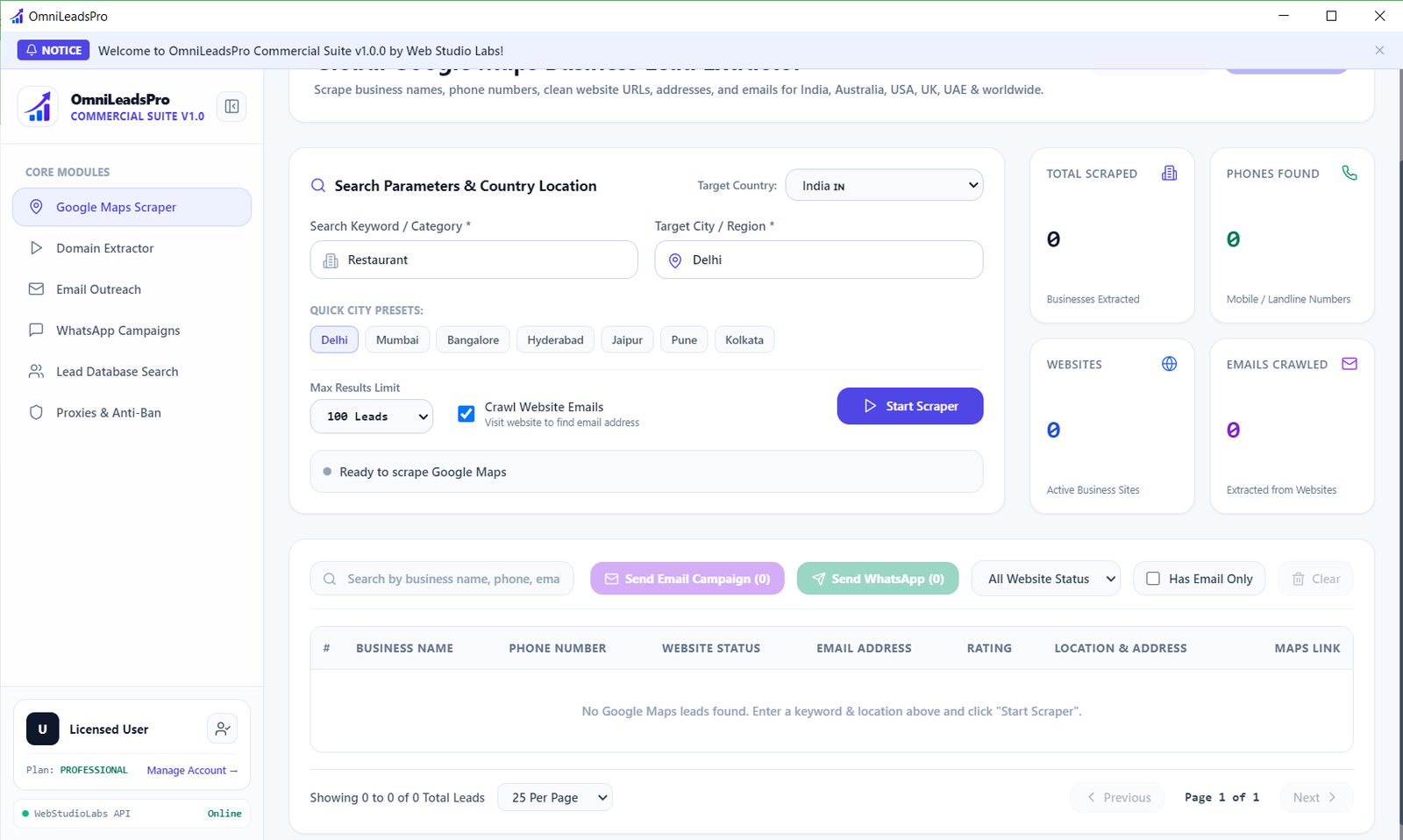Image resolution: width=1403 pixels, height=840 pixels.
Task: Select the Kolkata city preset
Action: 744,339
